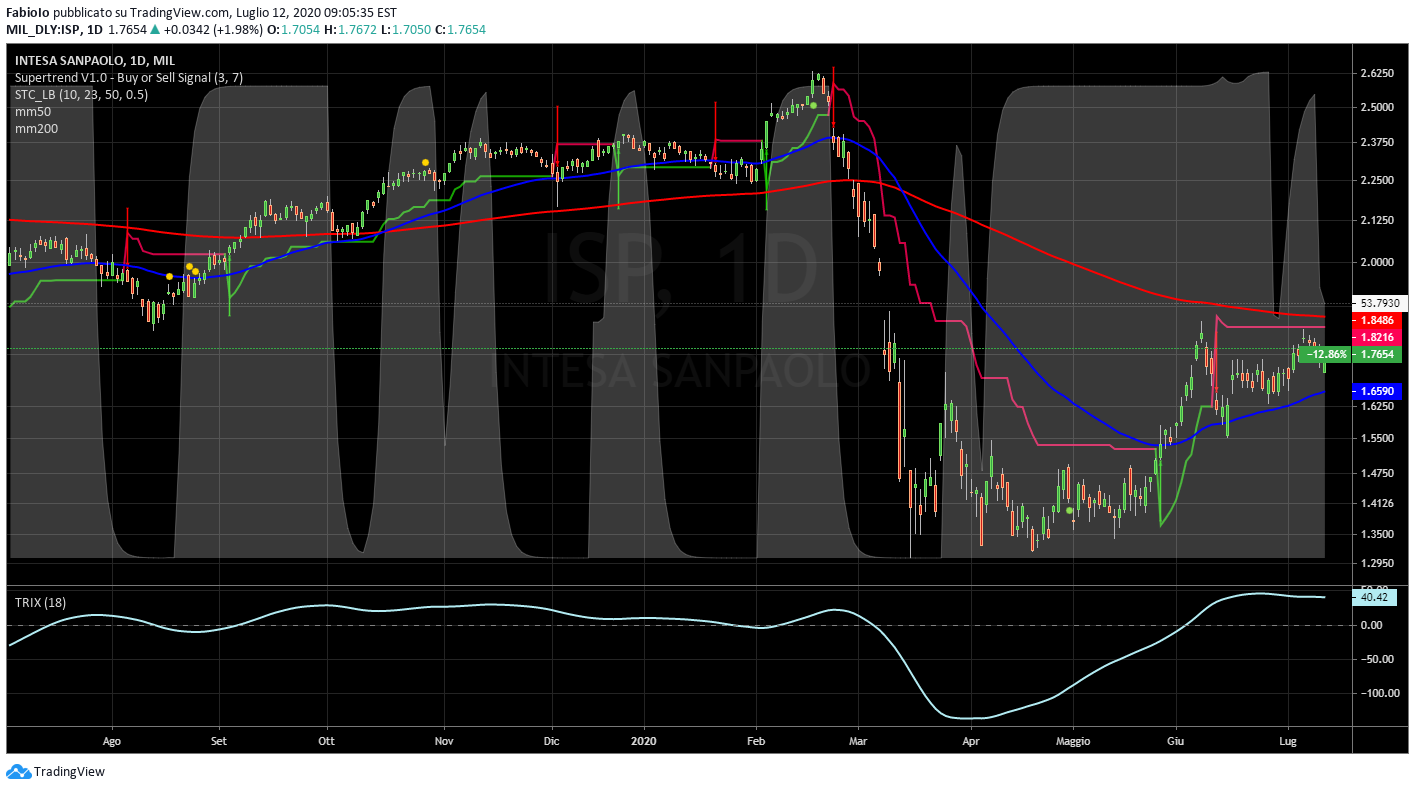Viewport: 1415px width, 790px height.
Task: Click the green signal dot among the May candles
Action: point(1070,511)
